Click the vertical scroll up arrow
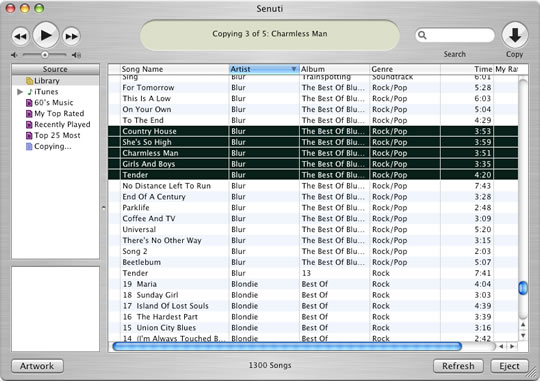The height and width of the screenshot is (381, 540). [523, 325]
